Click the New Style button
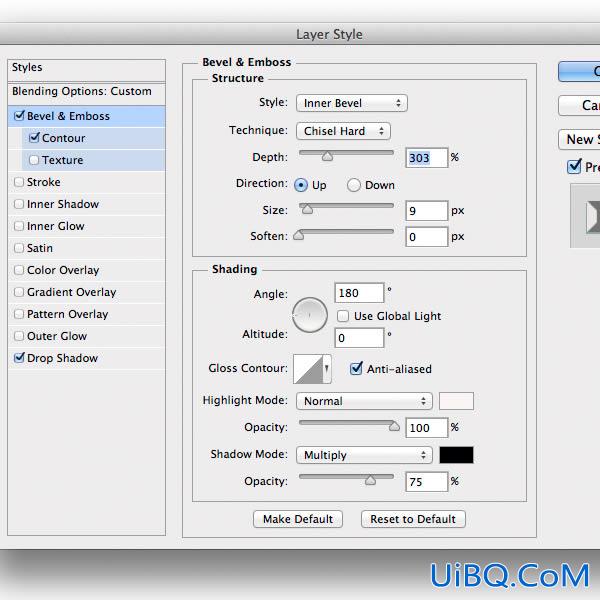The height and width of the screenshot is (600, 600). point(579,139)
